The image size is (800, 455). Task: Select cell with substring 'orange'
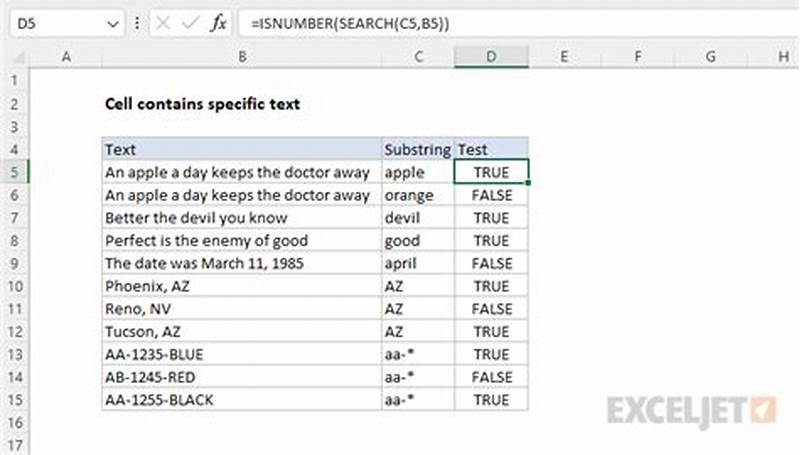pos(418,195)
